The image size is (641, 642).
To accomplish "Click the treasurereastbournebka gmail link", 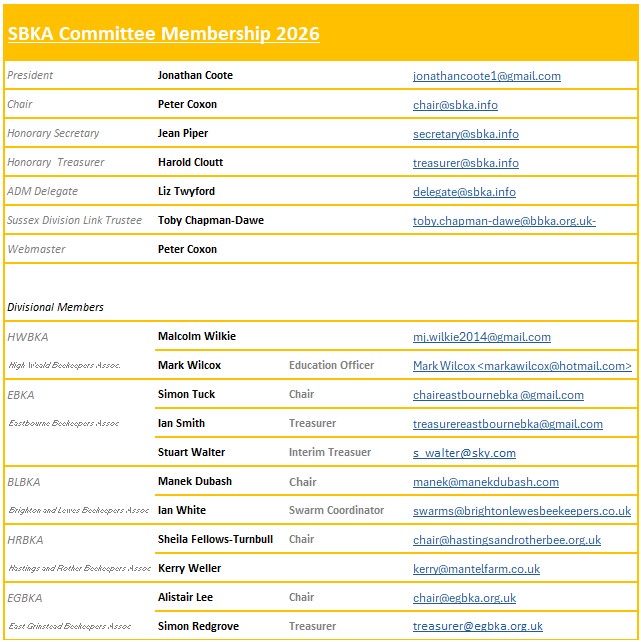I will (507, 424).
